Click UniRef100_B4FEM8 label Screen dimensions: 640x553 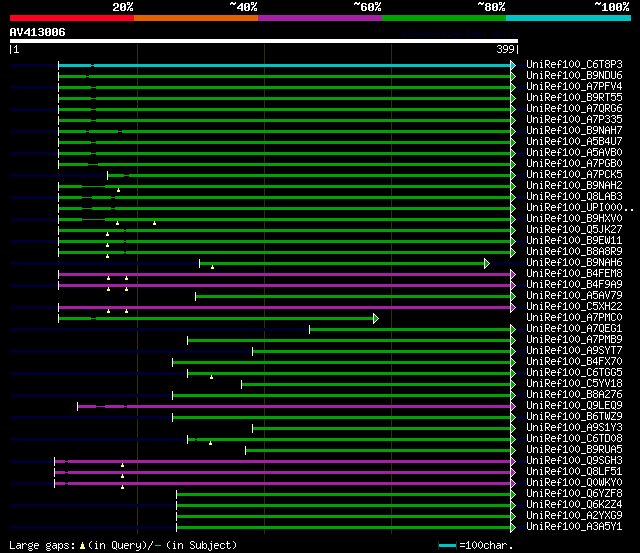pyautogui.click(x=574, y=274)
